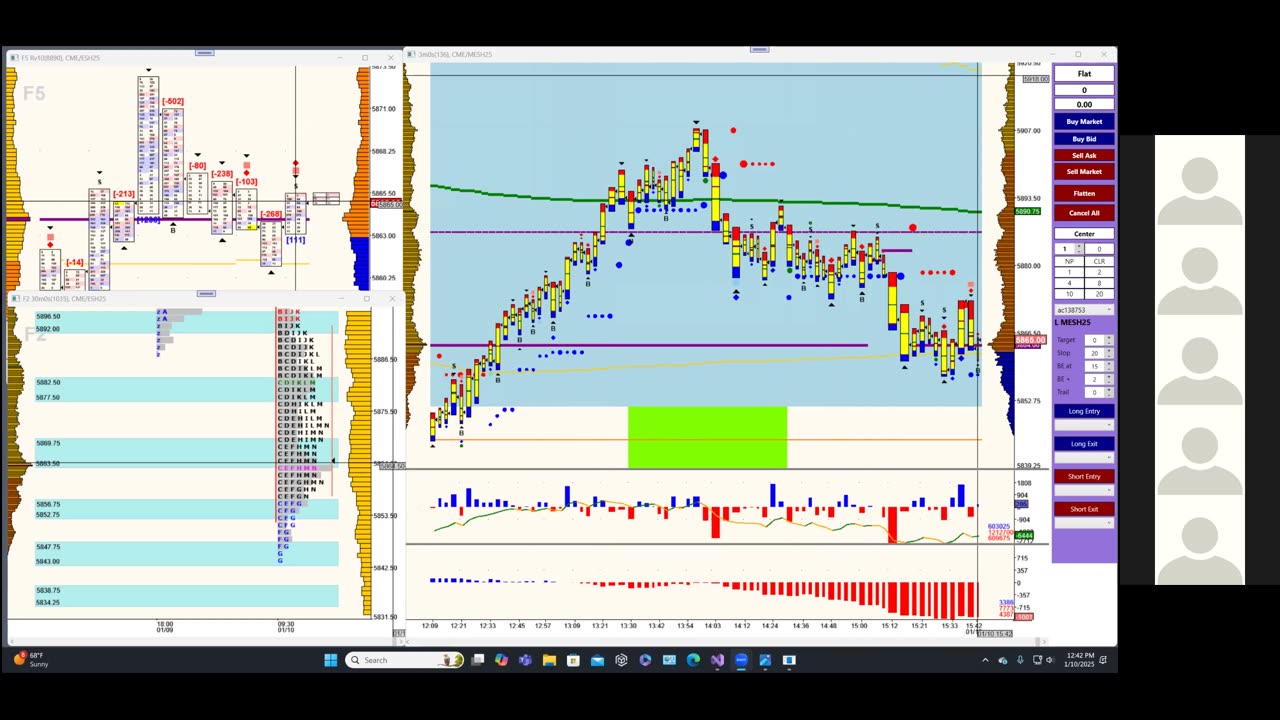The height and width of the screenshot is (720, 1280).
Task: Open Visual Studio from the taskbar
Action: coord(717,660)
